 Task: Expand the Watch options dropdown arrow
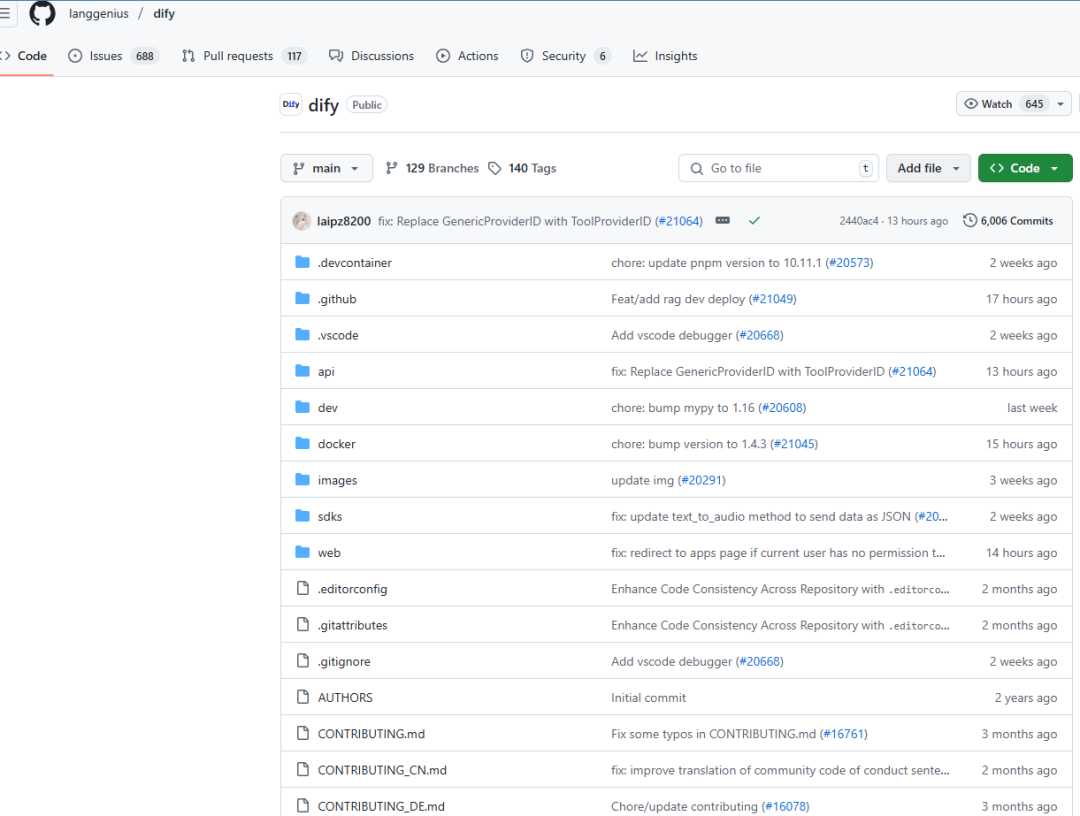point(1060,104)
